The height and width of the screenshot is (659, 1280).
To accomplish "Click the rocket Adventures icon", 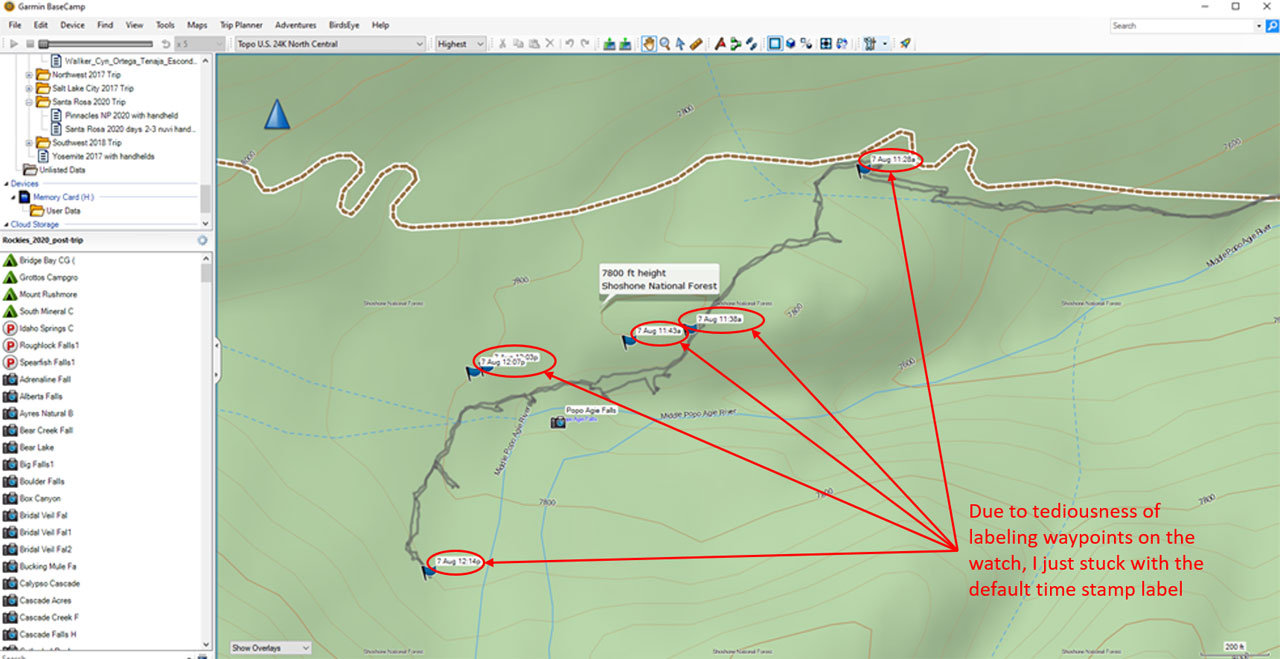I will pyautogui.click(x=905, y=44).
